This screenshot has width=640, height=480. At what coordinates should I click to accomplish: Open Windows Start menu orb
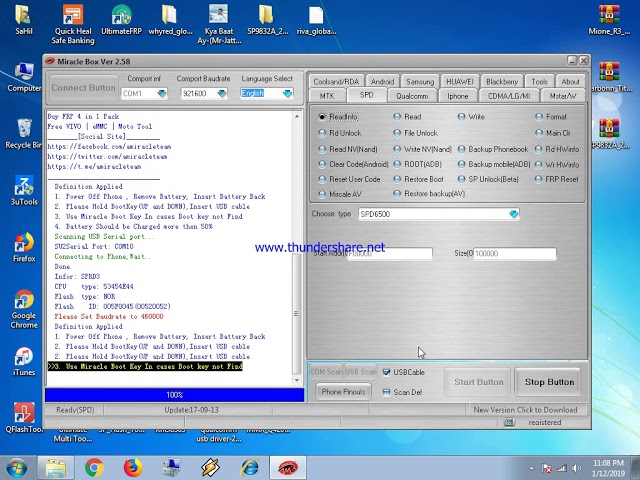[x=16, y=468]
